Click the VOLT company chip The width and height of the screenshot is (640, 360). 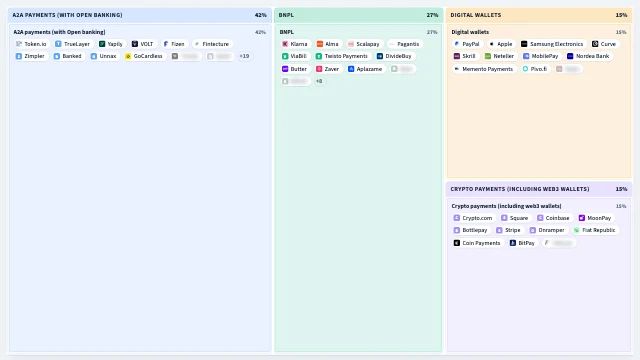[142, 44]
